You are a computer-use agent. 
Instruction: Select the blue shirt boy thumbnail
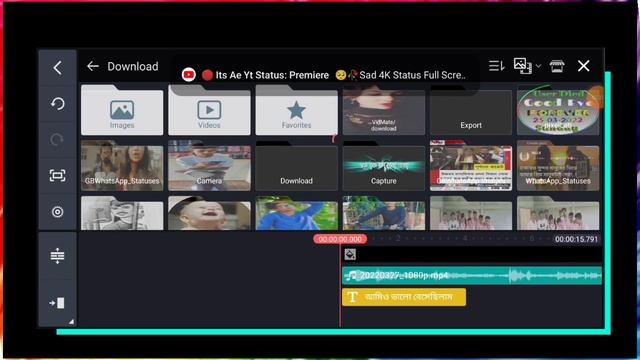(x=297, y=213)
